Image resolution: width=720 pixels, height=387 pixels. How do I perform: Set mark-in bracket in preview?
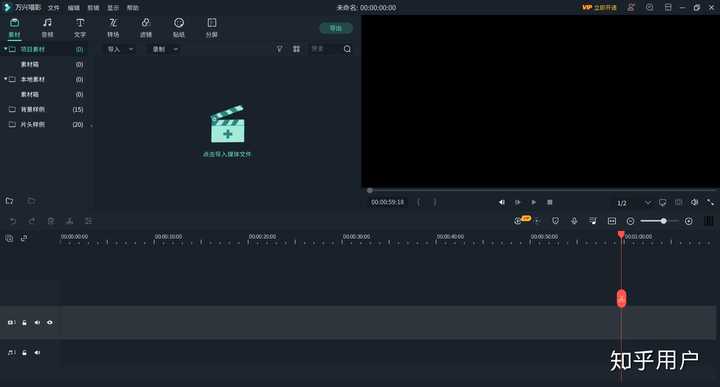click(x=418, y=202)
